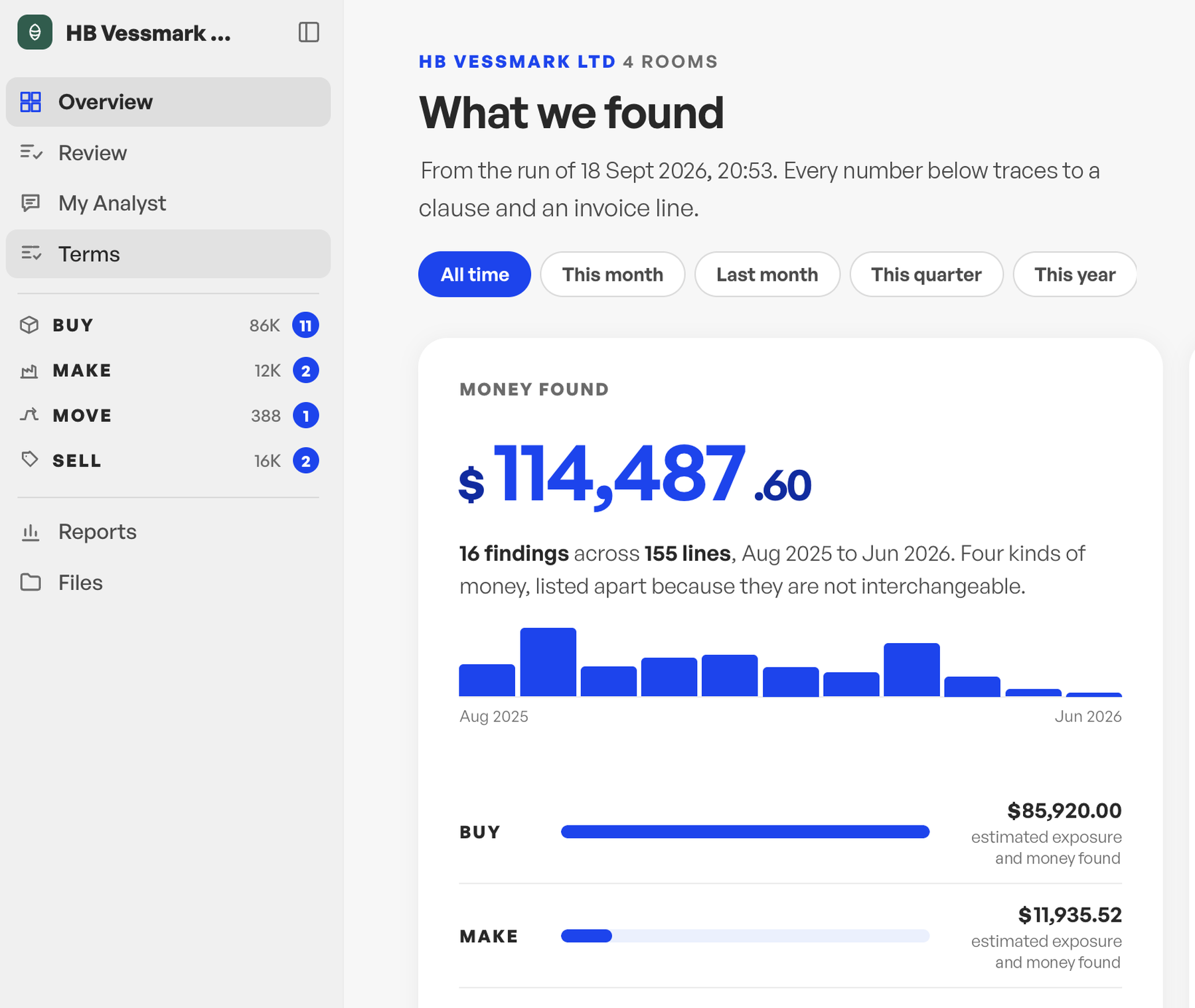Viewport: 1195px width, 1008px height.
Task: Click the MOVE route icon
Action: coord(29,415)
